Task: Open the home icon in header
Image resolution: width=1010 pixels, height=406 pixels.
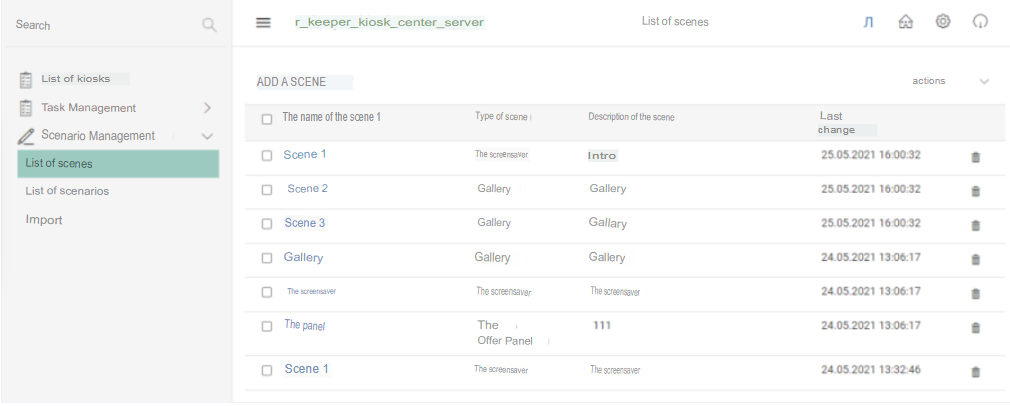Action: [x=906, y=22]
